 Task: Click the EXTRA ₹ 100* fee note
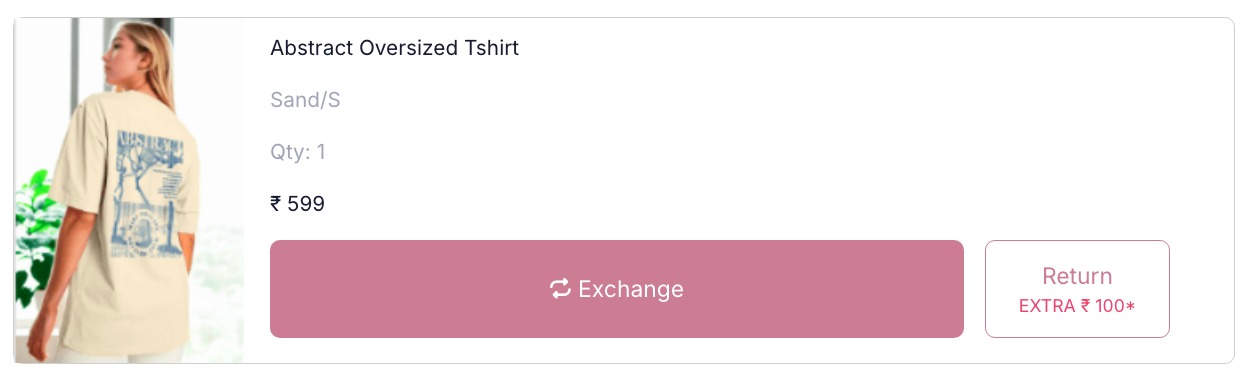[1077, 306]
